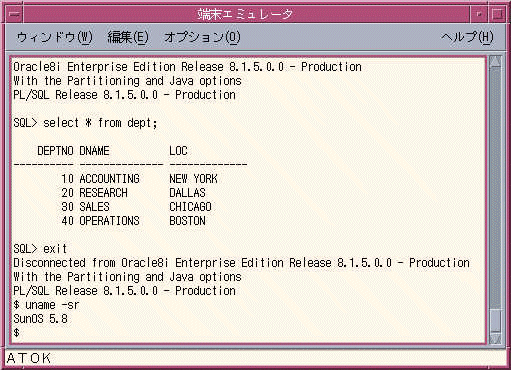Click the NEW YORK location value
This screenshot has width=511, height=370.
(193, 179)
